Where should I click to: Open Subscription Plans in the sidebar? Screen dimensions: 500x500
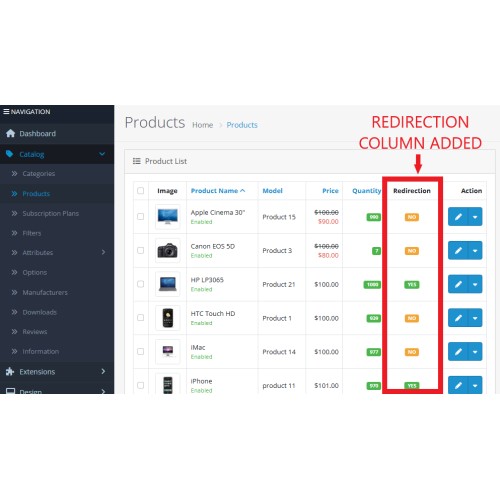pyautogui.click(x=51, y=213)
